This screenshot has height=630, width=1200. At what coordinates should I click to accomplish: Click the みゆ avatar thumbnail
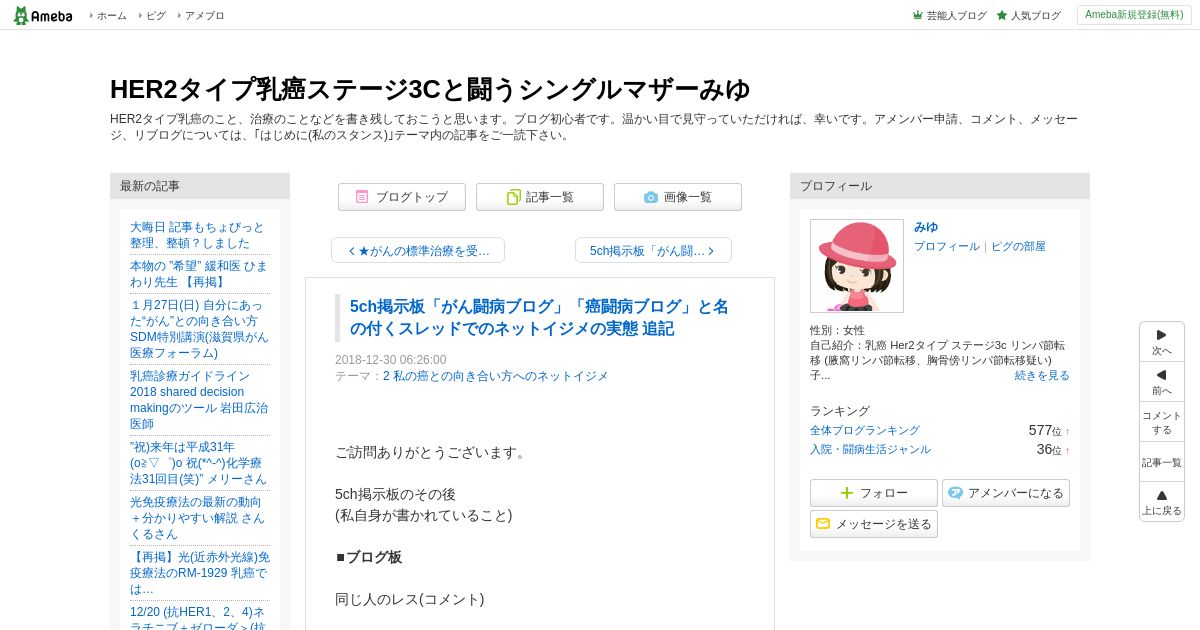[857, 266]
